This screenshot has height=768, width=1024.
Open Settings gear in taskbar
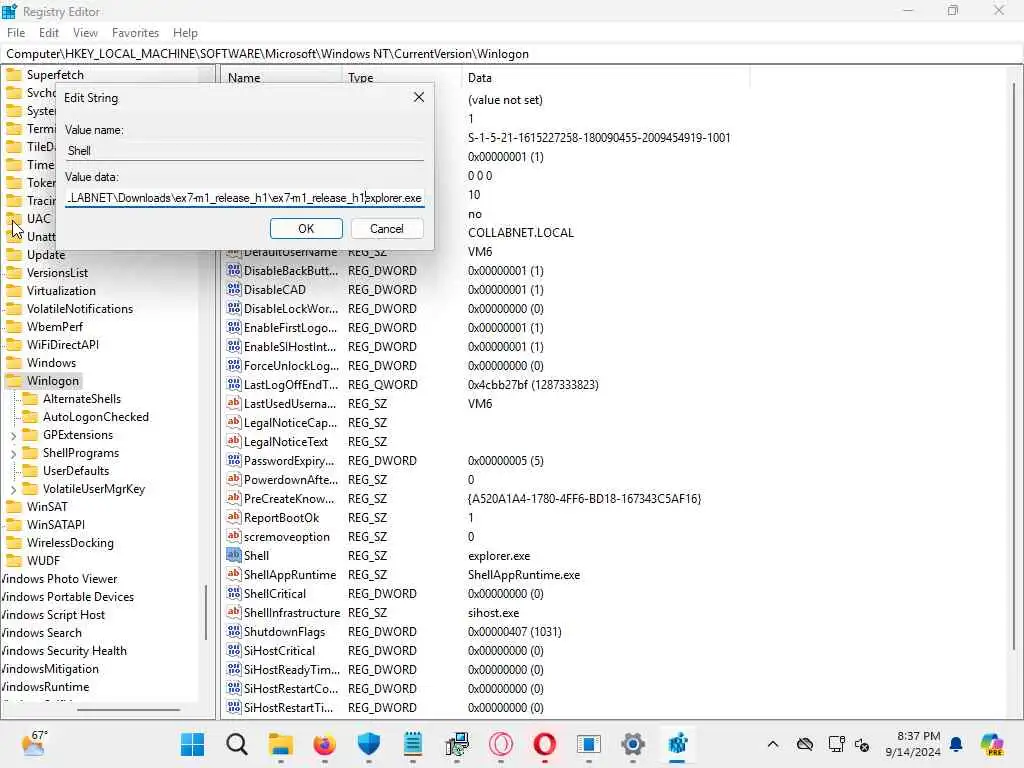[x=633, y=744]
